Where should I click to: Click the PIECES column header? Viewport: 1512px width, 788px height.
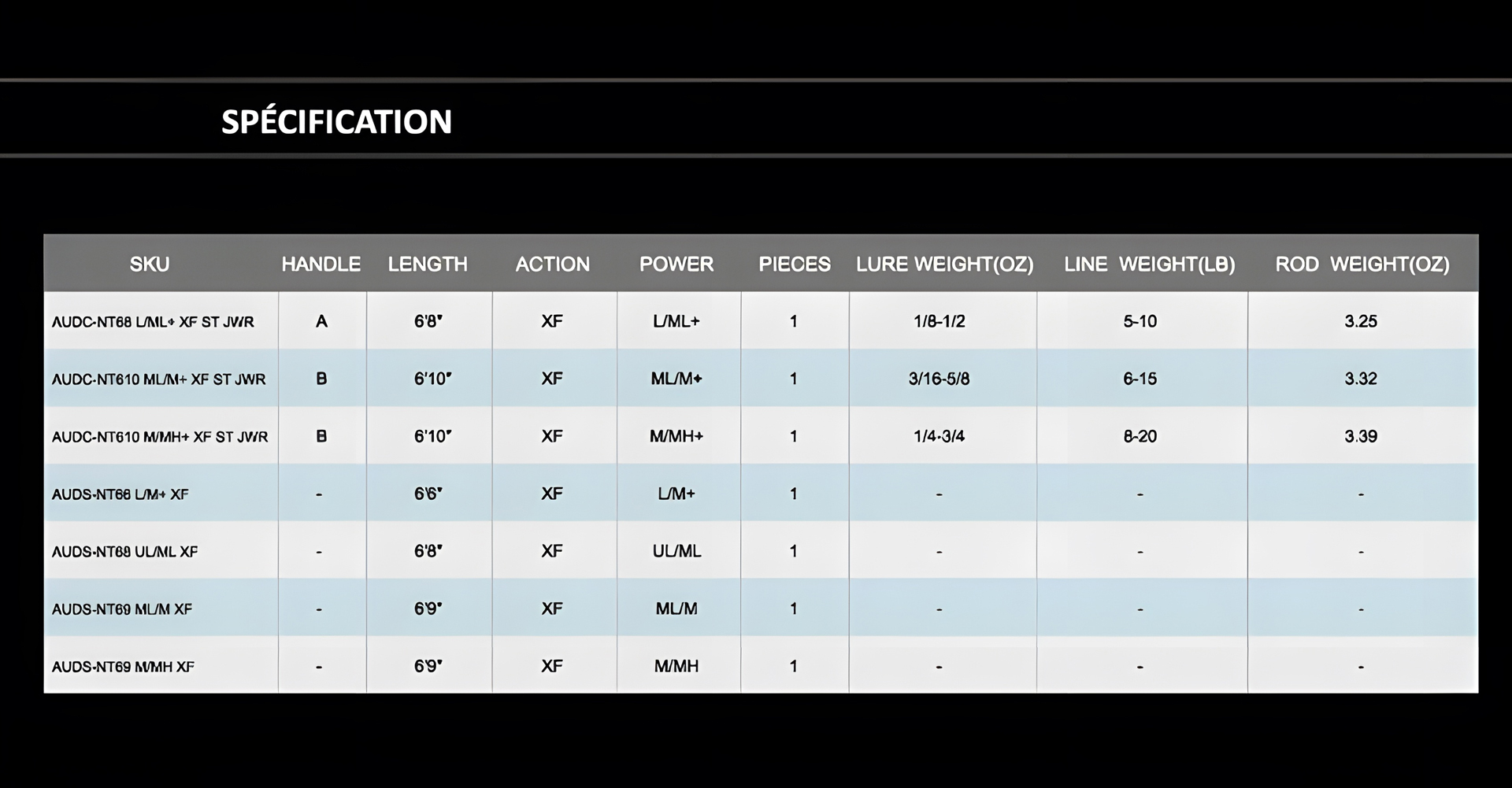point(795,265)
